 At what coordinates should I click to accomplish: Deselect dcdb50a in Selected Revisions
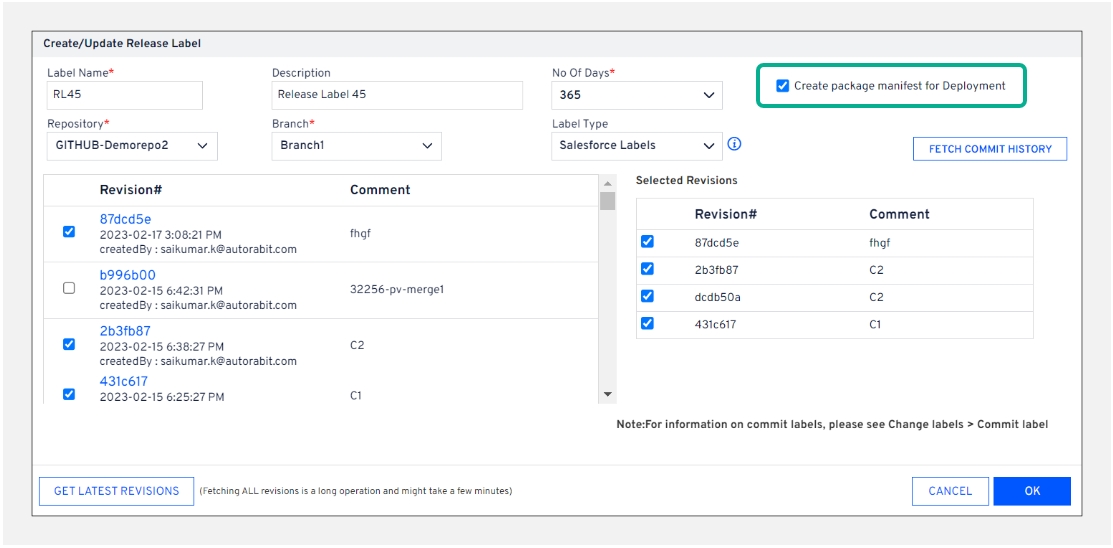click(647, 296)
